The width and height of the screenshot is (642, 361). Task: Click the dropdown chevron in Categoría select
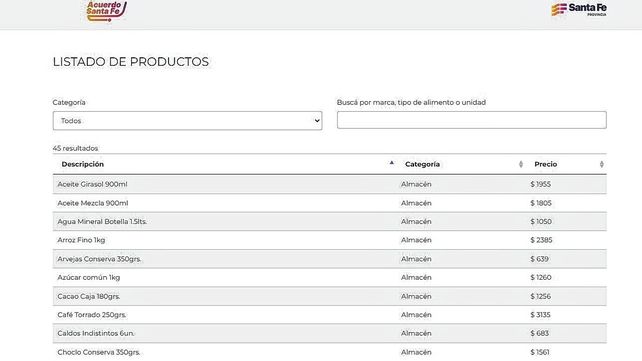pyautogui.click(x=317, y=121)
